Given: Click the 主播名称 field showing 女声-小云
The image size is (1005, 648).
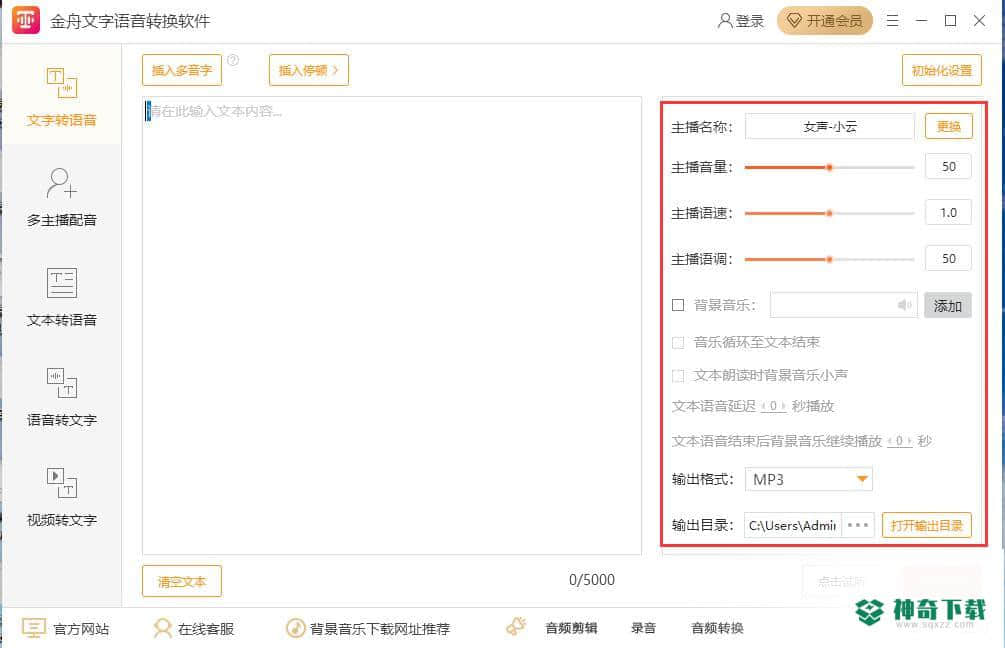Looking at the screenshot, I should pyautogui.click(x=830, y=126).
